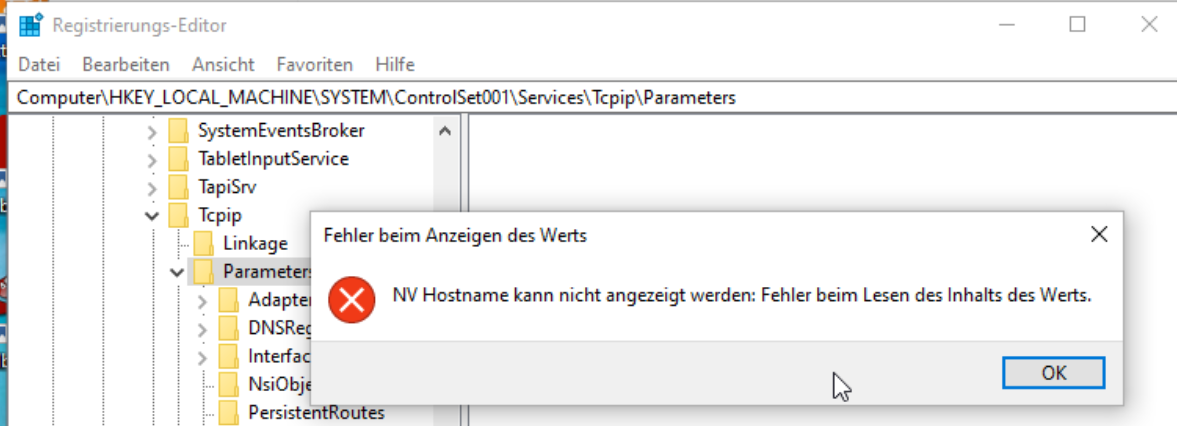Click the tree scrollbar up arrow

pos(444,131)
